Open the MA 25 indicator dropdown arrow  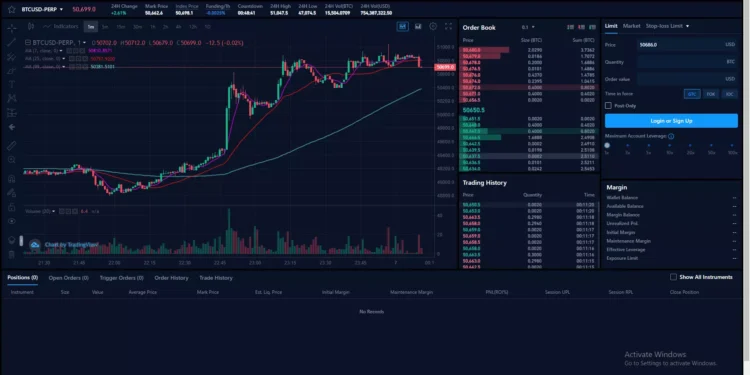(x=64, y=59)
